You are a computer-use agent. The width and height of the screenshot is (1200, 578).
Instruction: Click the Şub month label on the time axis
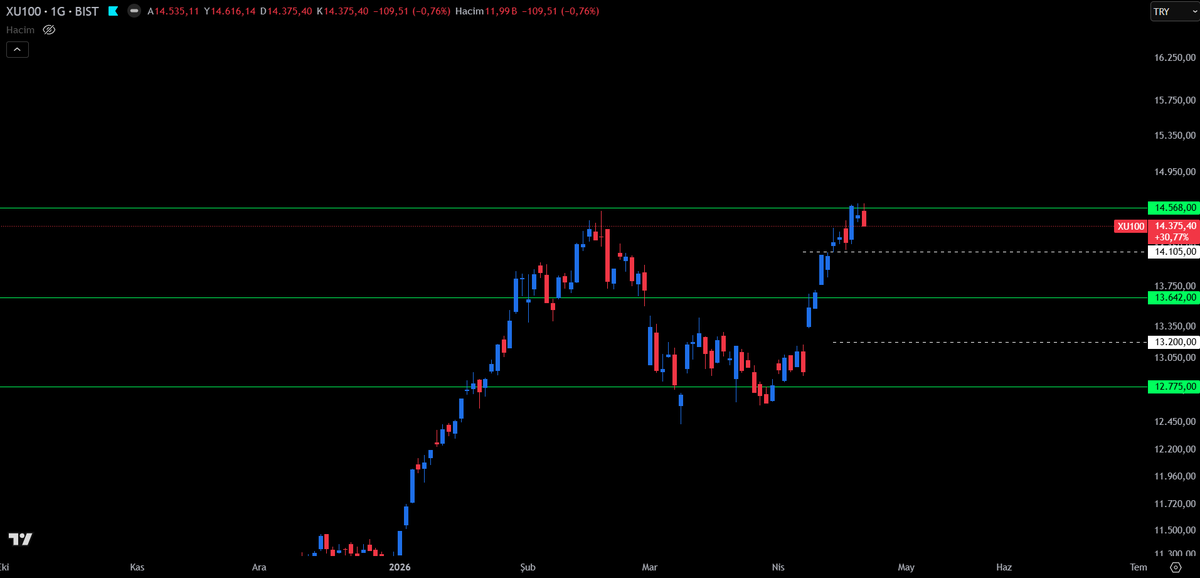(528, 567)
